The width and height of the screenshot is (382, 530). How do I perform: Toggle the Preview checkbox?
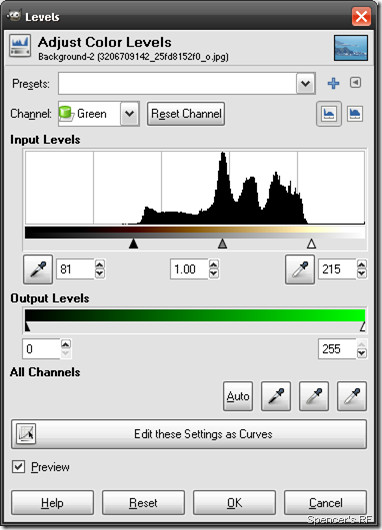pyautogui.click(x=18, y=467)
